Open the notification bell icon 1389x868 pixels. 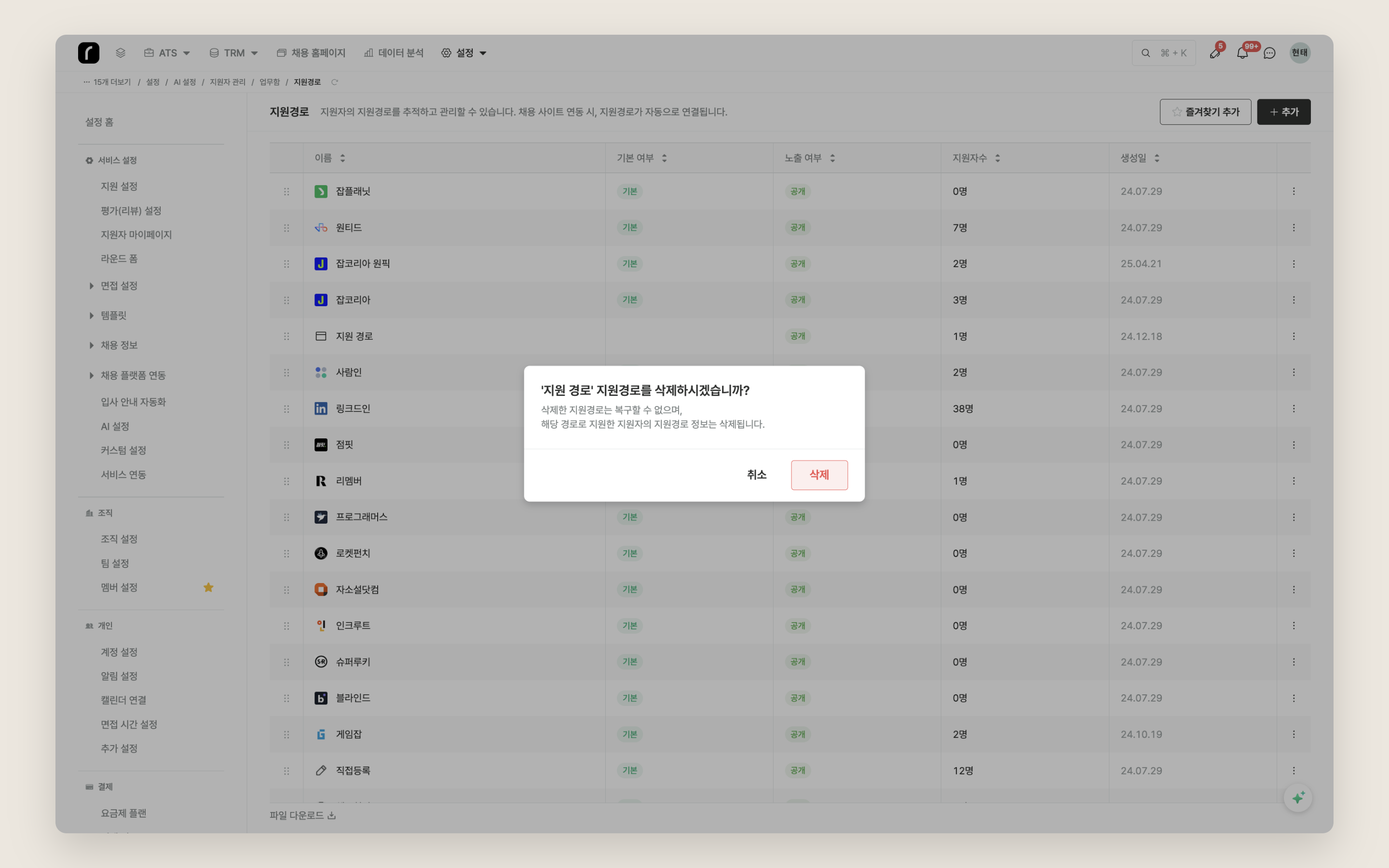point(1242,53)
